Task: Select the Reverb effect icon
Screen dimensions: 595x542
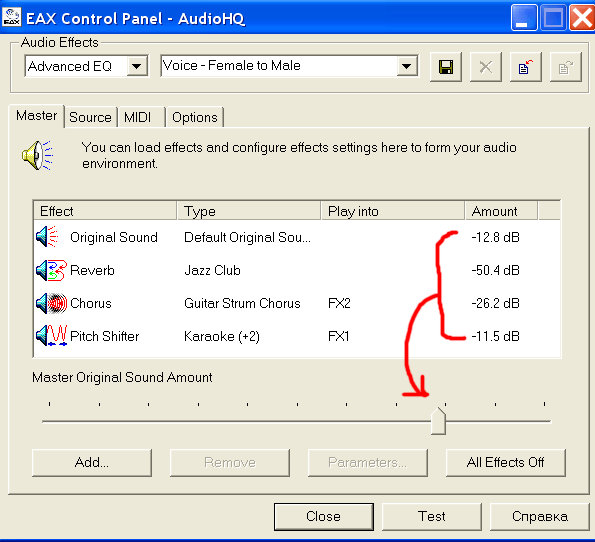Action: [x=51, y=270]
